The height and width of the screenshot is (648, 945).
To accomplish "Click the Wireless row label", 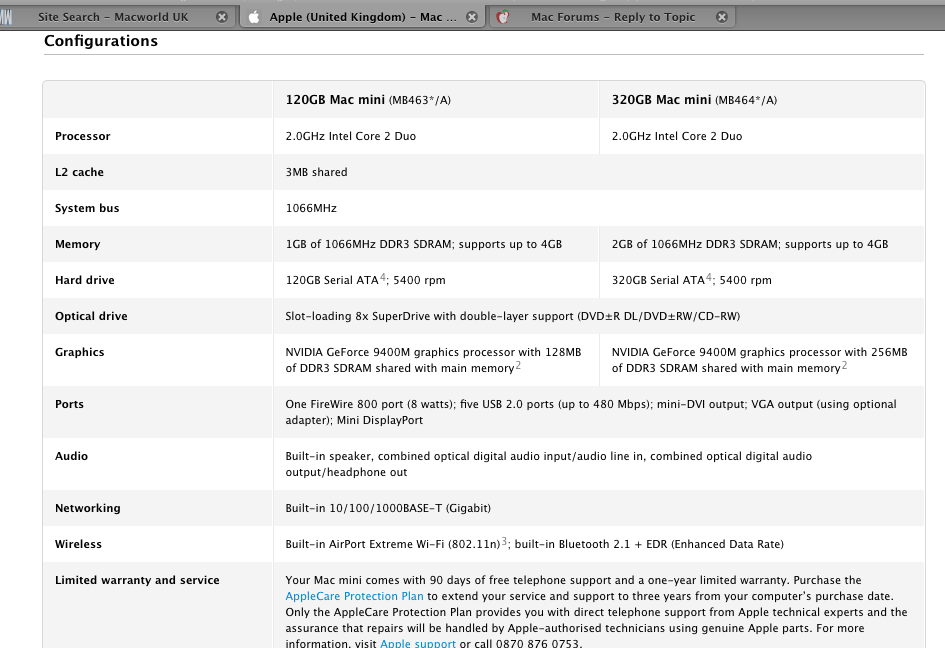I will (x=78, y=544).
